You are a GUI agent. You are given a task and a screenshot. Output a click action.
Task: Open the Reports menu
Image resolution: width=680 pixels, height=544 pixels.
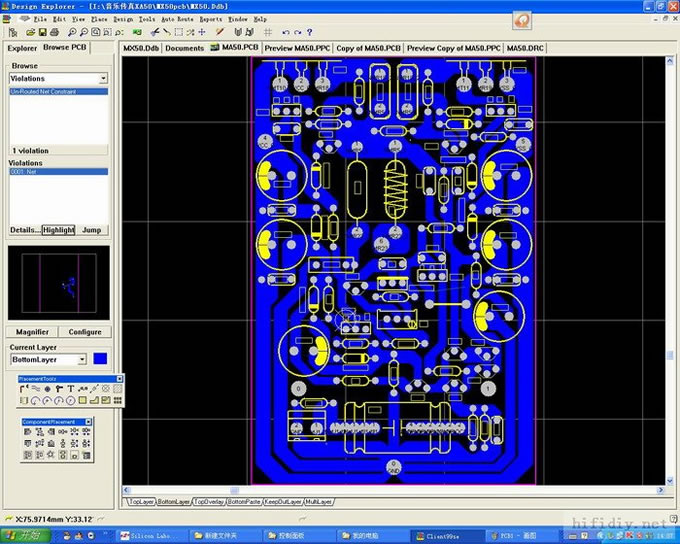click(211, 19)
